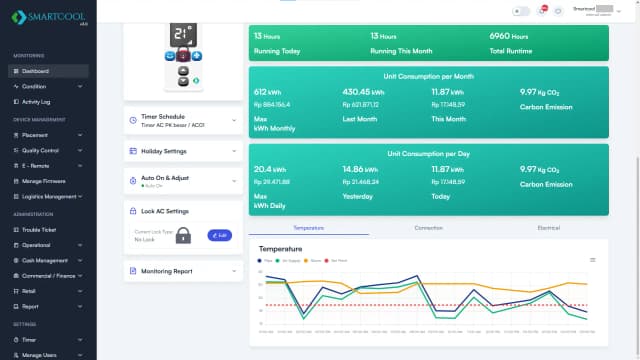Click the Retail cart icon

(16, 291)
